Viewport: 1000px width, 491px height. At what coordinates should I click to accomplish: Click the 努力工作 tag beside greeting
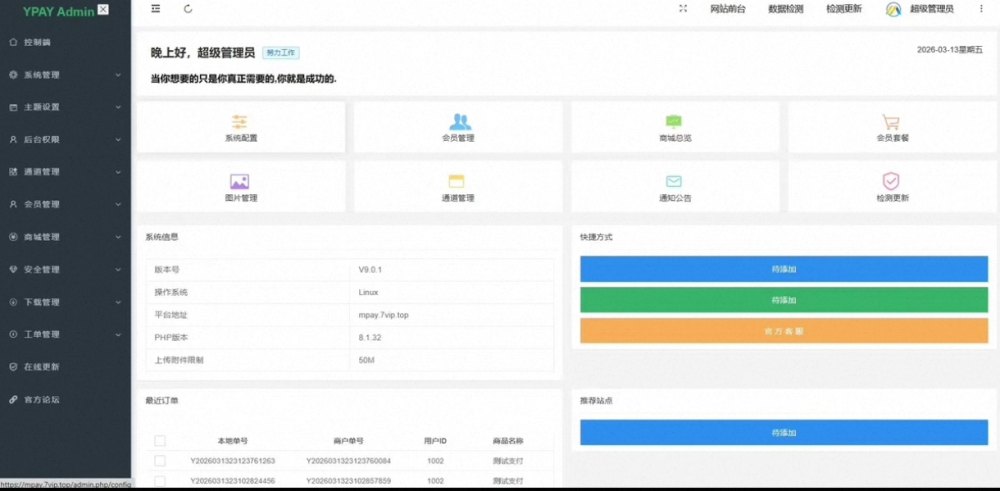(281, 53)
